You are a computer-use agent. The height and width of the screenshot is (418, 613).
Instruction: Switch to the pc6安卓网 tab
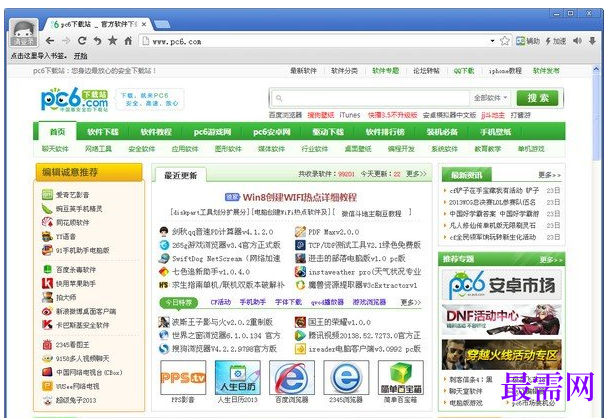(x=272, y=132)
